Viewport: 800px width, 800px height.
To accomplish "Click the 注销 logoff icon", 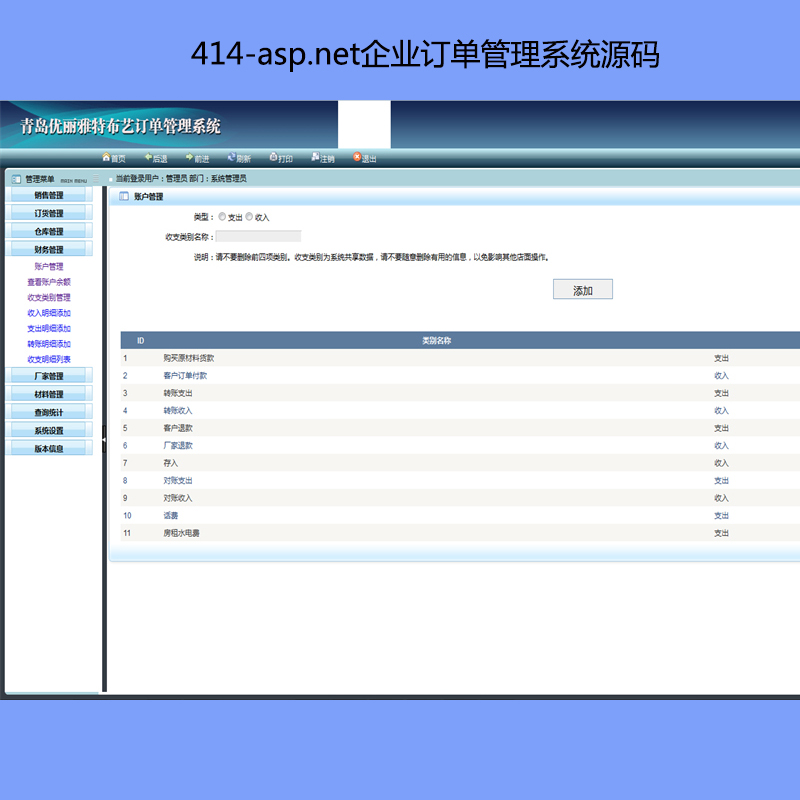I will (315, 158).
